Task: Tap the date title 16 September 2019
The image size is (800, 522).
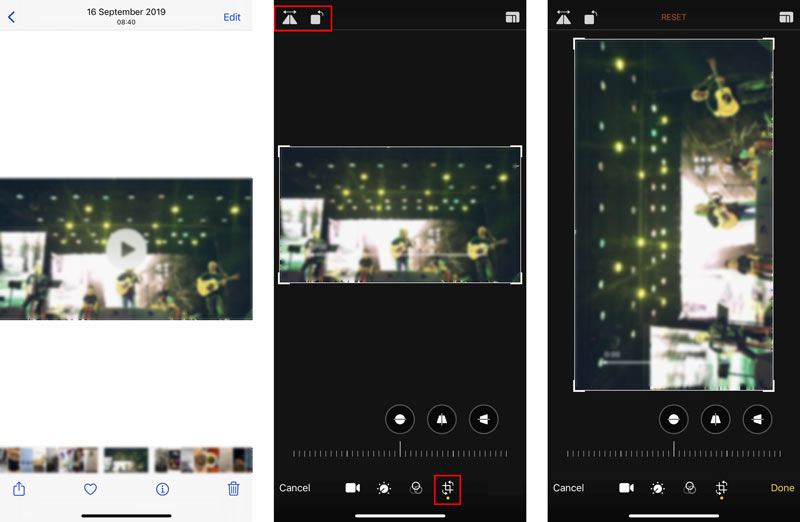Action: pyautogui.click(x=126, y=12)
